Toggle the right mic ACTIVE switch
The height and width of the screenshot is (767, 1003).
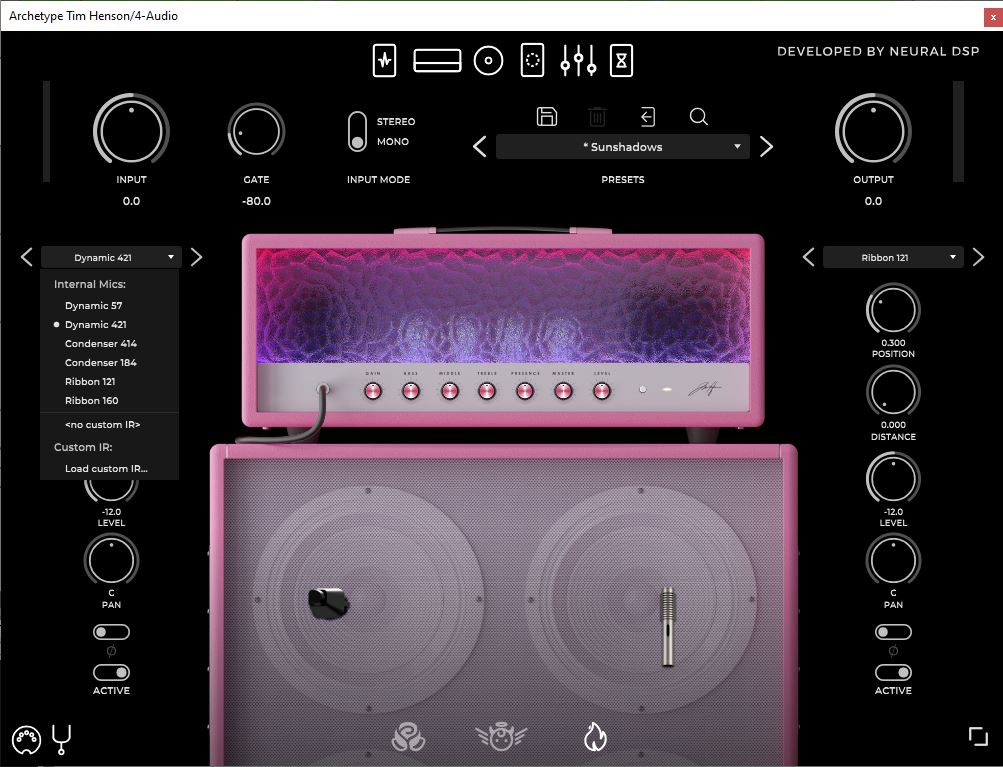click(893, 672)
